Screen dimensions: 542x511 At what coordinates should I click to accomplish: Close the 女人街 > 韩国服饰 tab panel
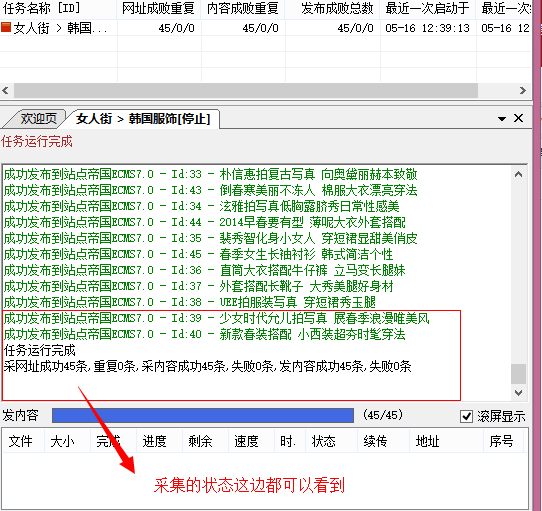[x=518, y=118]
